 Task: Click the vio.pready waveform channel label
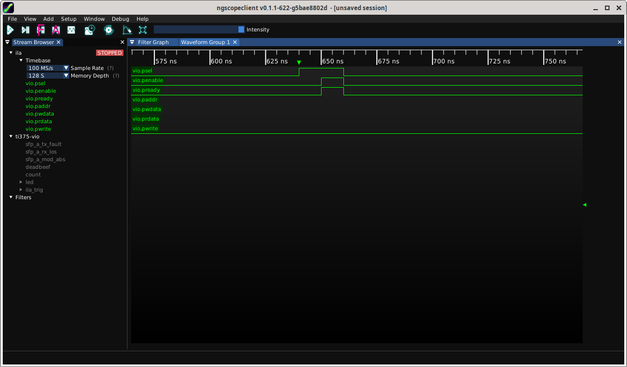[x=146, y=90]
